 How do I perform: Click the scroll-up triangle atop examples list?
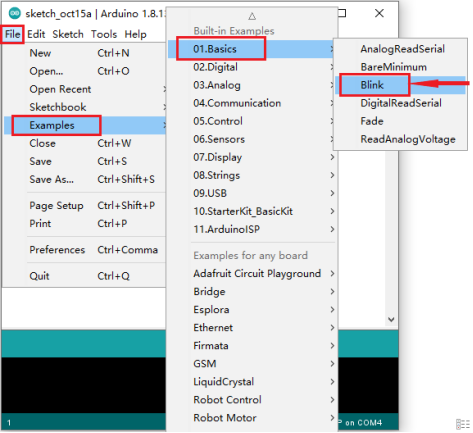(252, 16)
